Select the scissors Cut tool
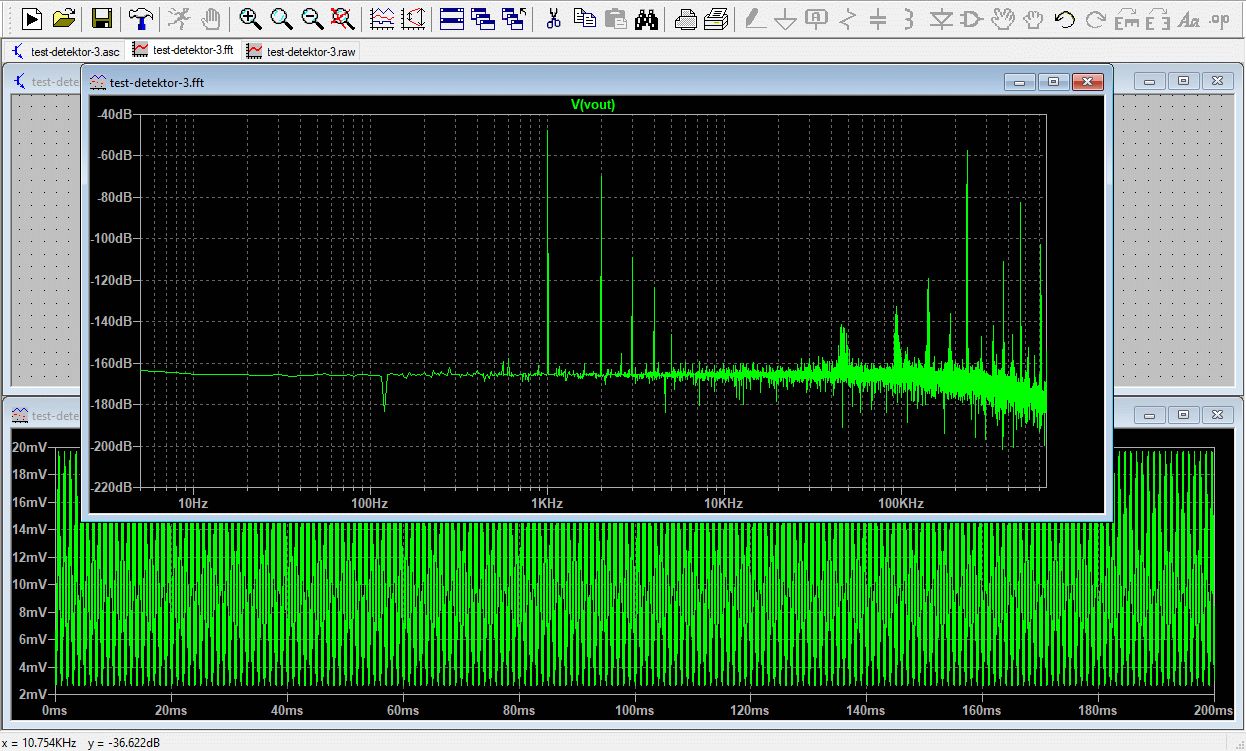1246x751 pixels. 552,18
